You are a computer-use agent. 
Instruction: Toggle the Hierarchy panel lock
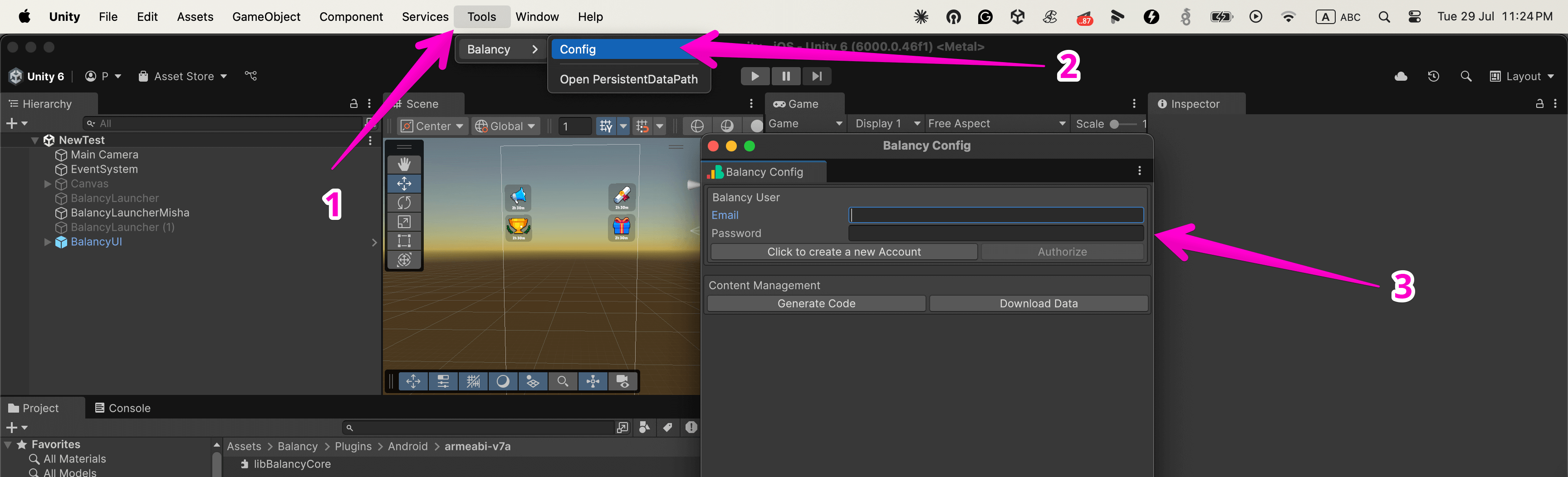coord(353,104)
